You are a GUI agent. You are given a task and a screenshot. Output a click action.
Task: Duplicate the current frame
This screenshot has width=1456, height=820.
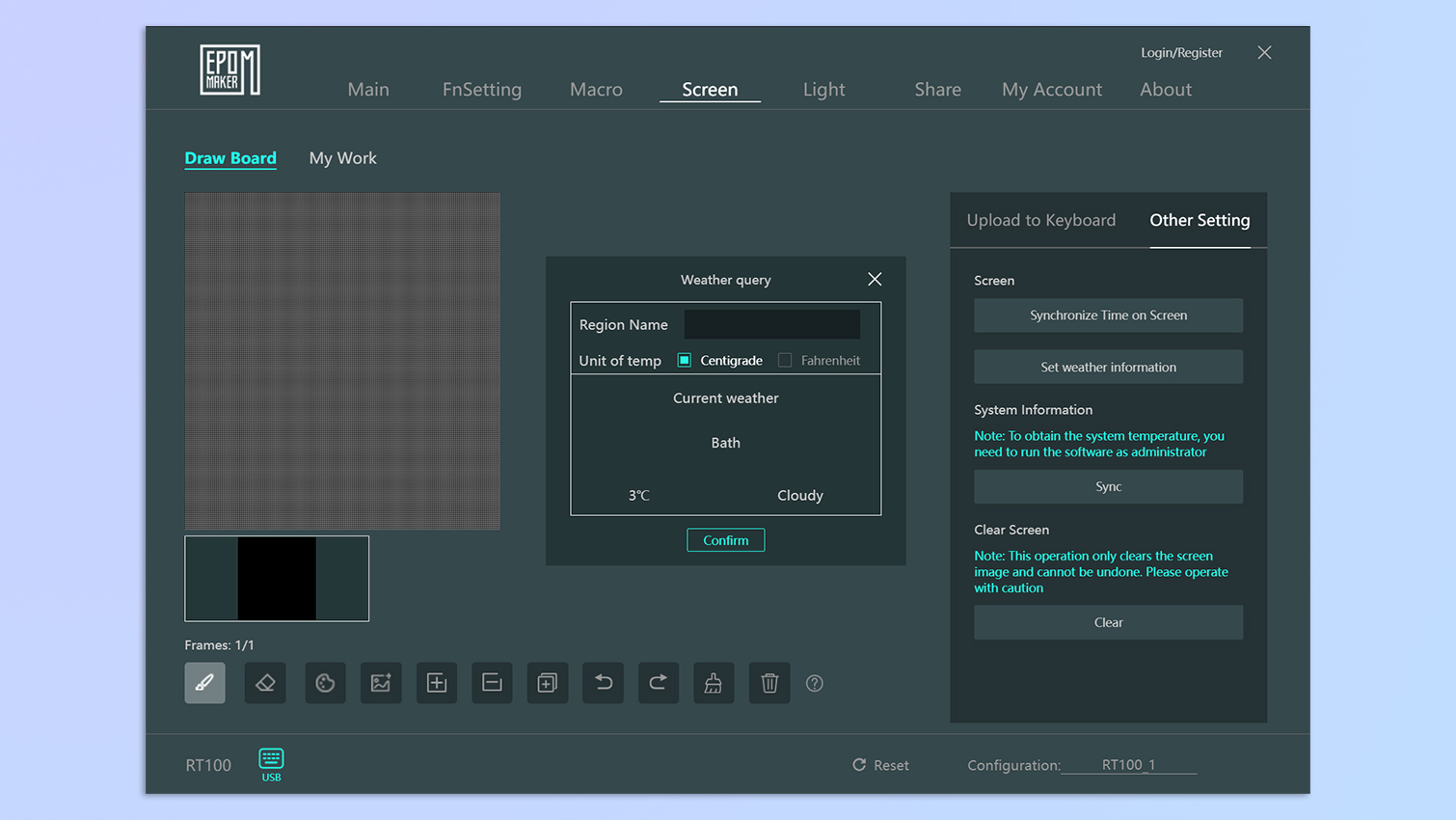547,683
